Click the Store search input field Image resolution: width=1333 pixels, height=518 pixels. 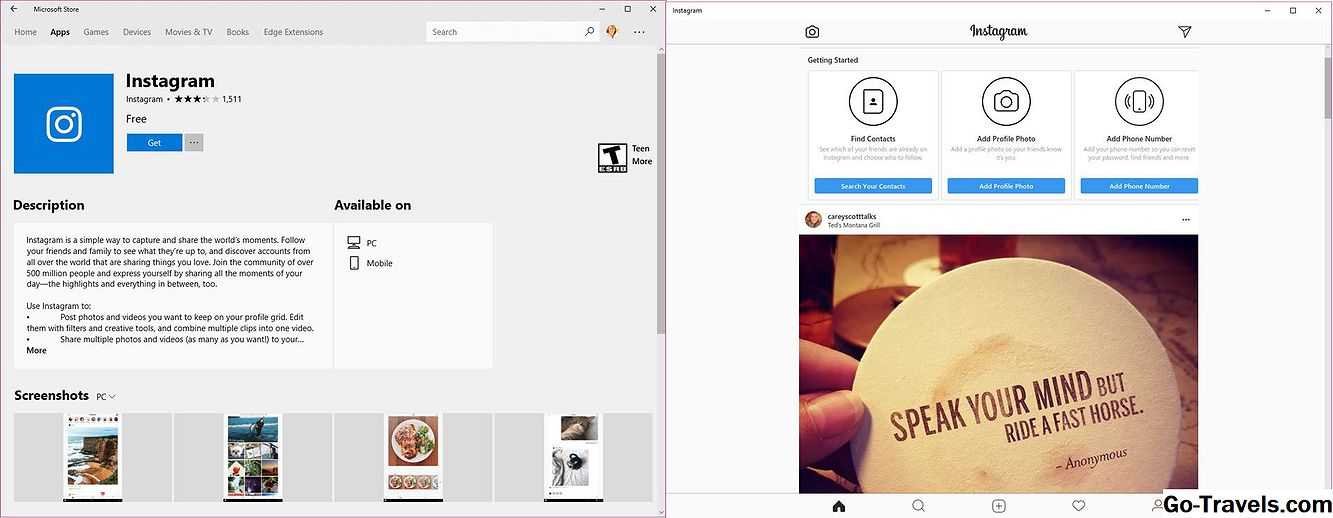tap(504, 32)
